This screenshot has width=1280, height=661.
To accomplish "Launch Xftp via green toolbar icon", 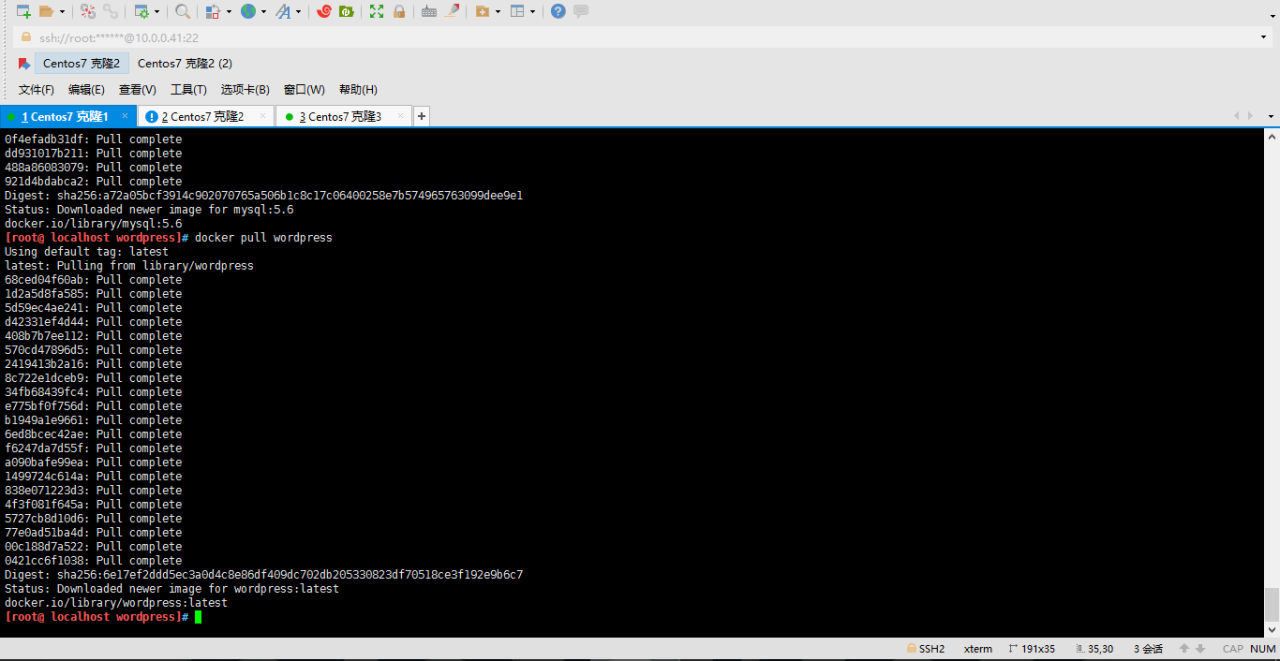I will (346, 11).
